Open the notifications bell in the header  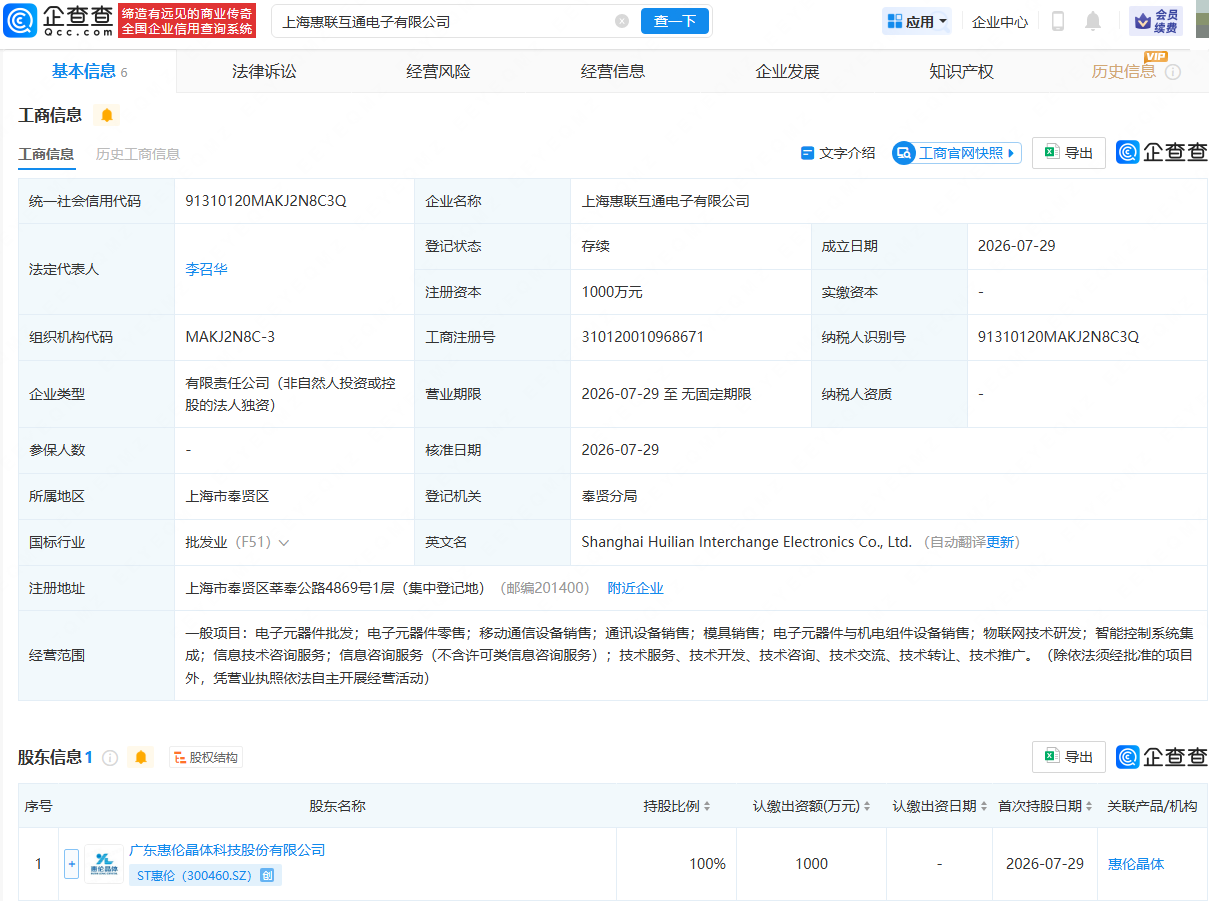[1093, 21]
